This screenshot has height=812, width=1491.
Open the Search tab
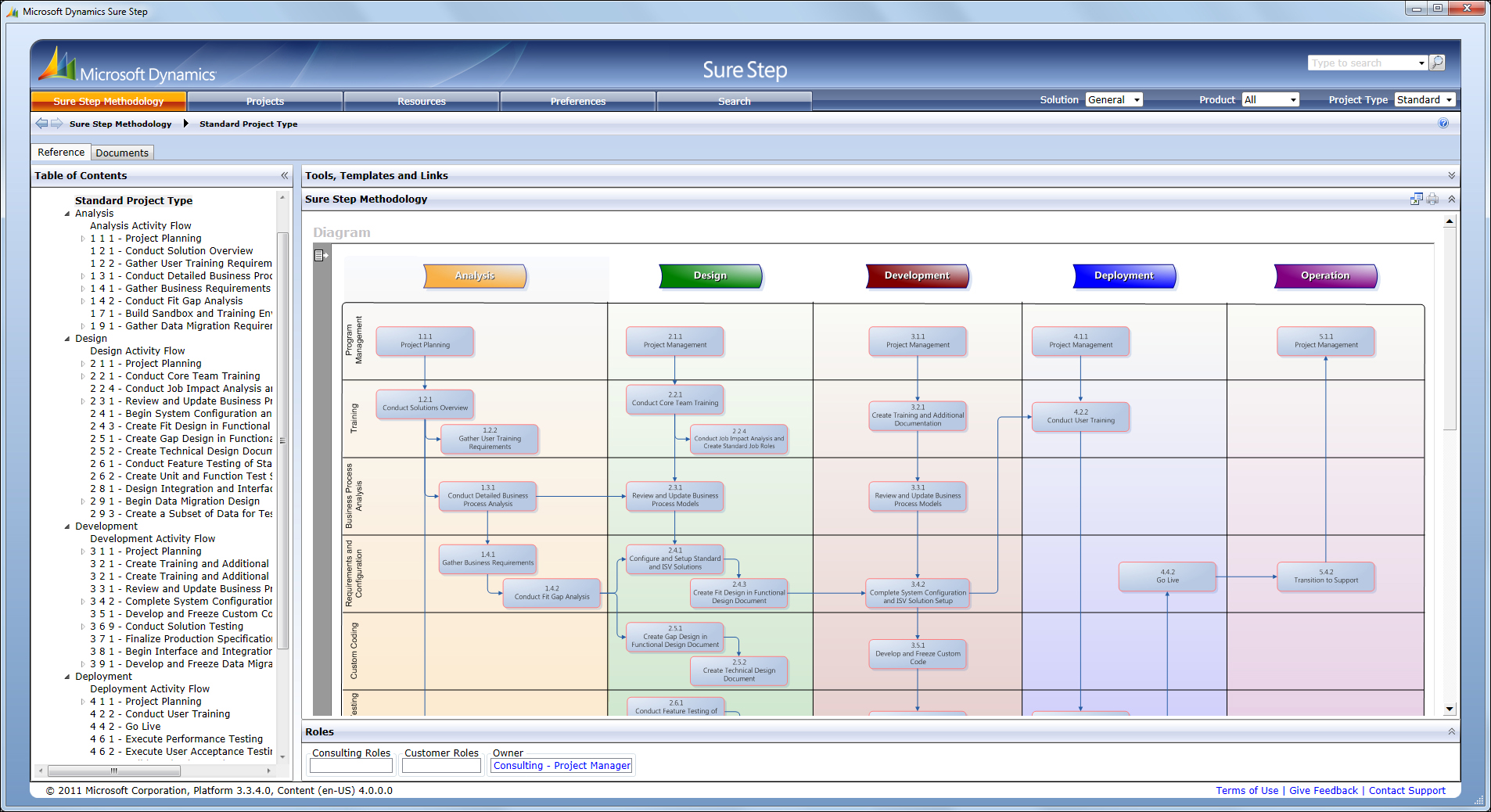[735, 101]
